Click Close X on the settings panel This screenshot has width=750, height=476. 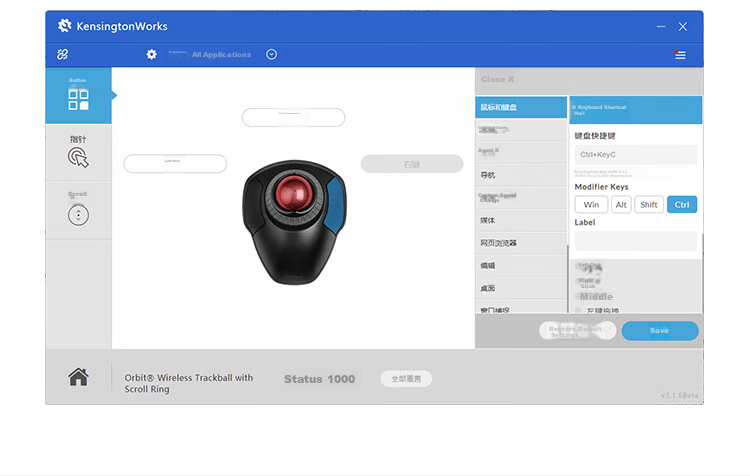(497, 79)
